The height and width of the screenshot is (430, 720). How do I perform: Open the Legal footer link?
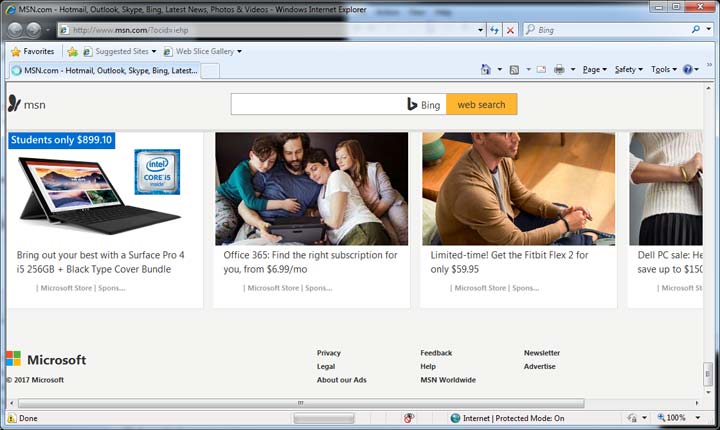point(326,367)
